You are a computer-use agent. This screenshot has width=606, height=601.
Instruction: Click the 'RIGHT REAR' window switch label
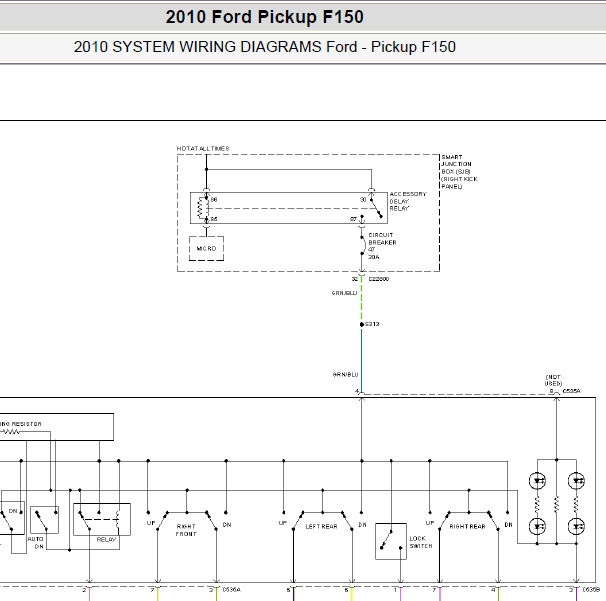point(468,526)
